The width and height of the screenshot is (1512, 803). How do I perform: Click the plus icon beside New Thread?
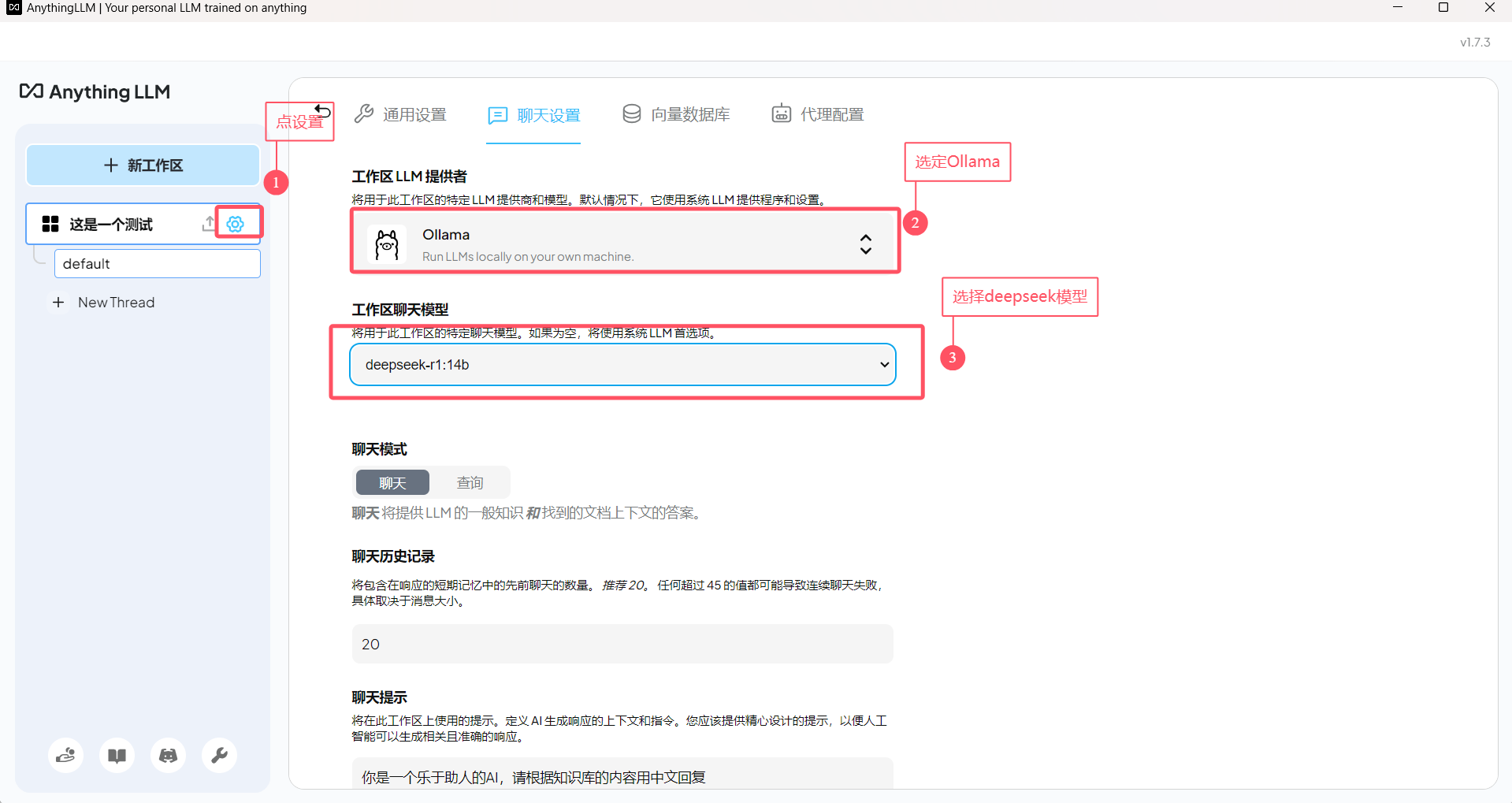coord(58,303)
